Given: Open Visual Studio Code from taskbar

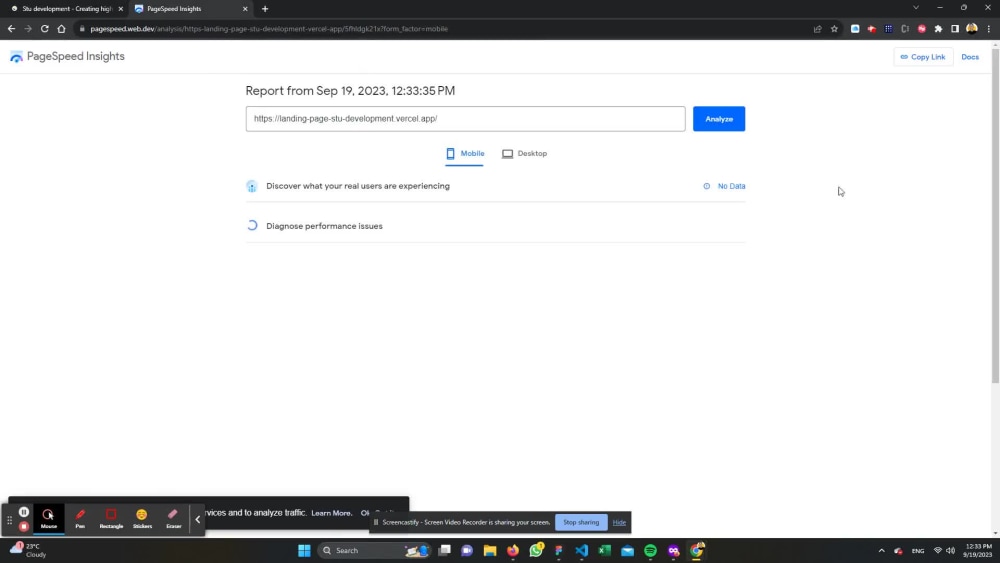Looking at the screenshot, I should (x=582, y=550).
